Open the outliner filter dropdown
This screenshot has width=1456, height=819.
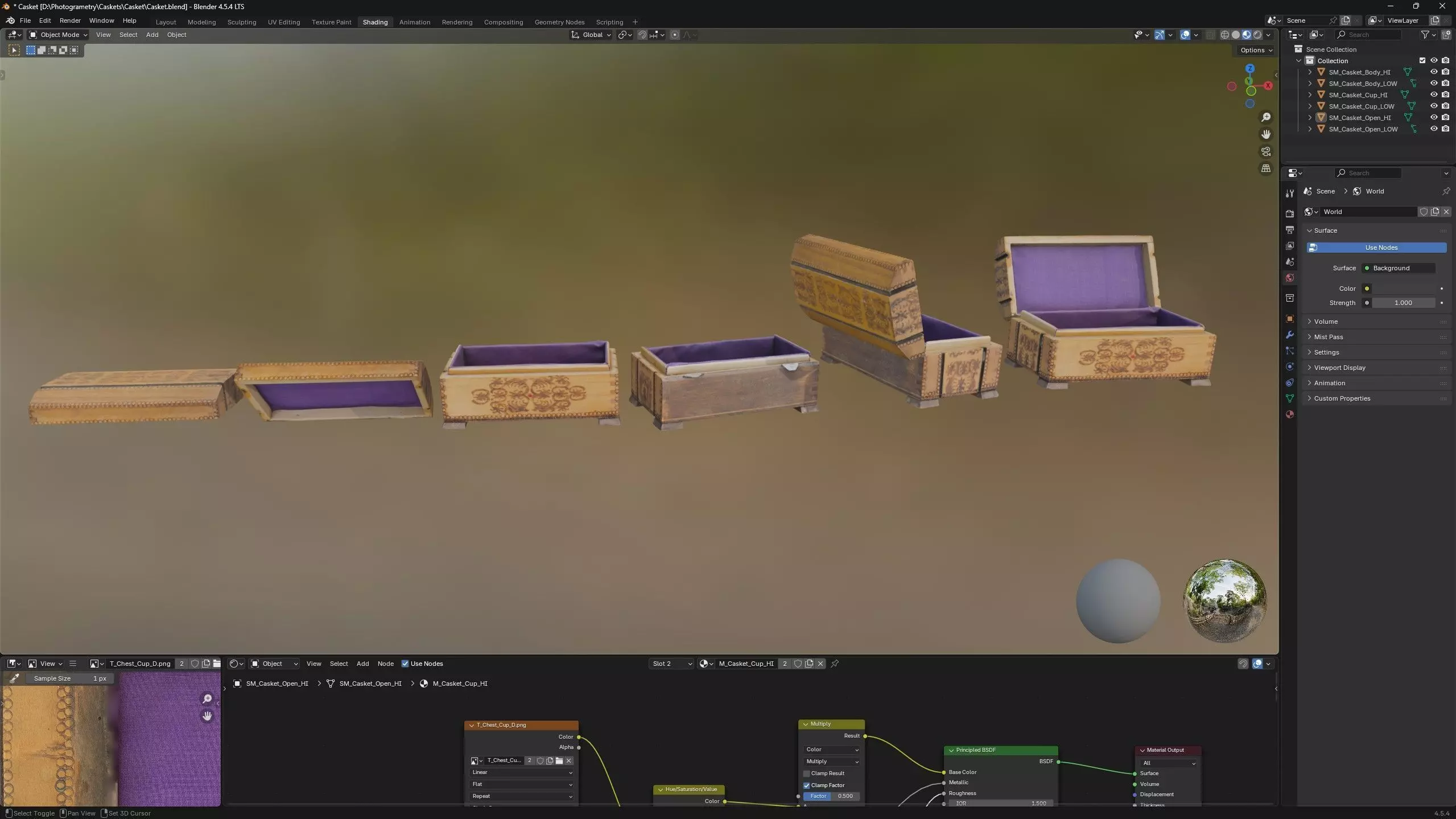(1428, 35)
